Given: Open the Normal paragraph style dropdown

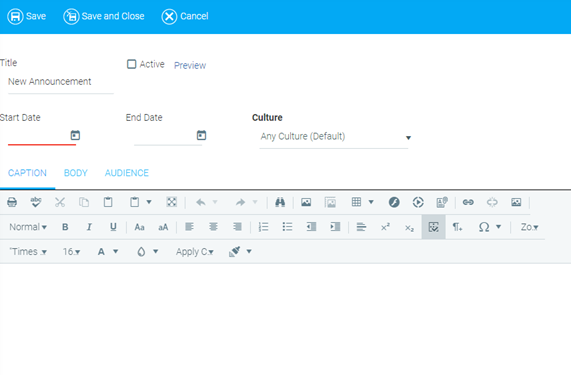Looking at the screenshot, I should click(28, 227).
